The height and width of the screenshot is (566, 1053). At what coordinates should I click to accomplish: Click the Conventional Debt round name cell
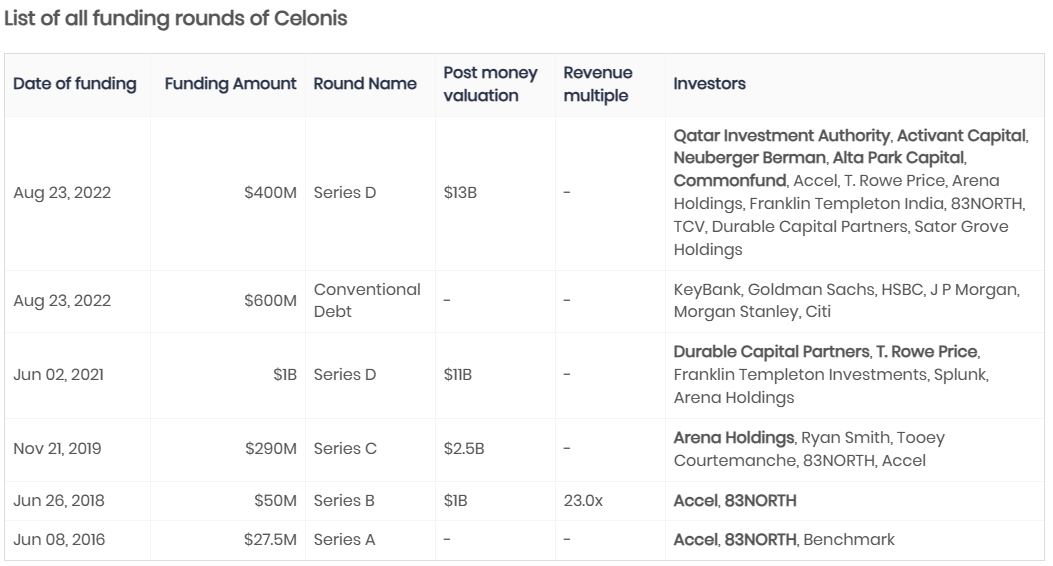pos(367,300)
